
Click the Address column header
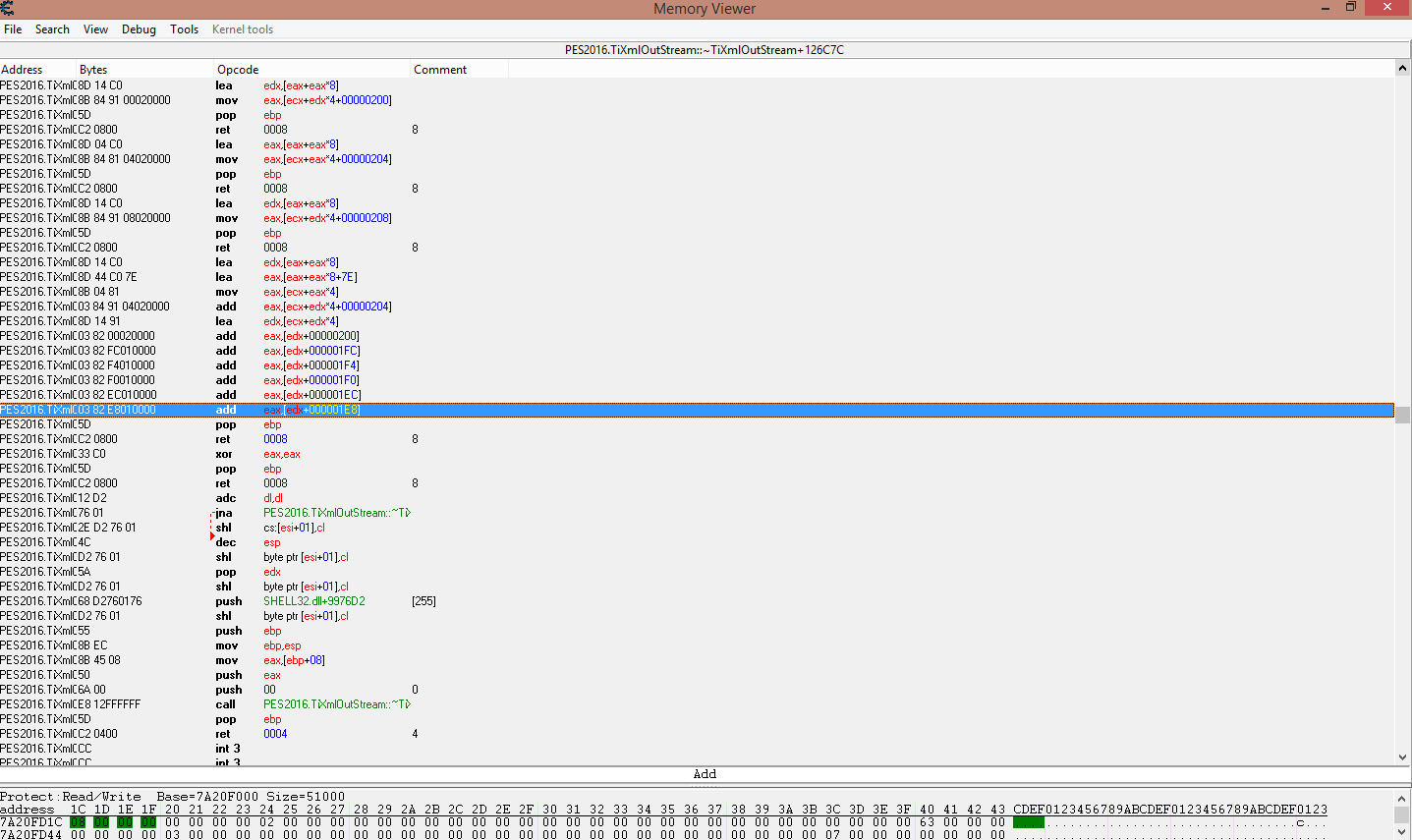[22, 70]
